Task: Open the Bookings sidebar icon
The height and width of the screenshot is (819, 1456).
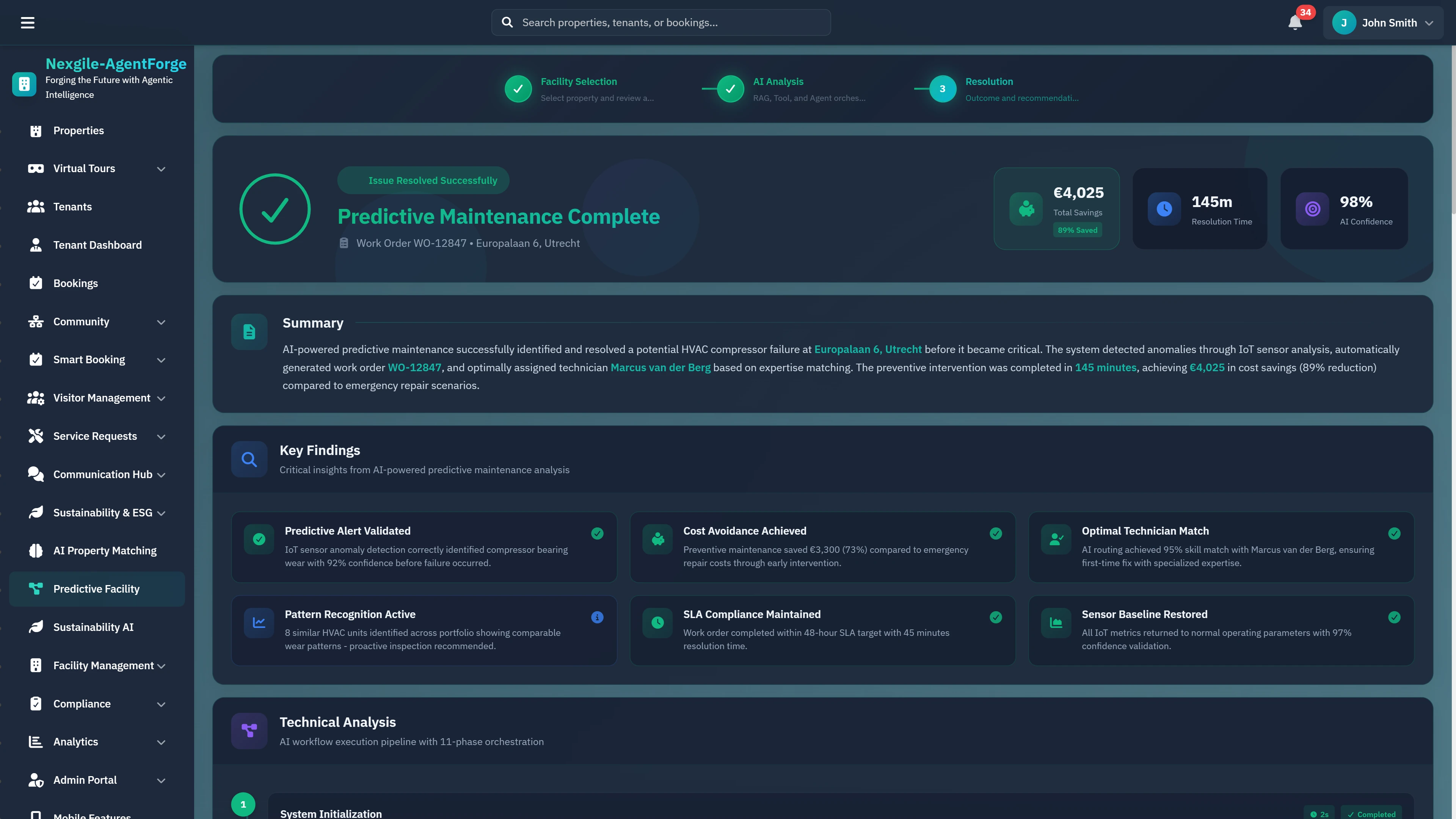Action: click(36, 282)
